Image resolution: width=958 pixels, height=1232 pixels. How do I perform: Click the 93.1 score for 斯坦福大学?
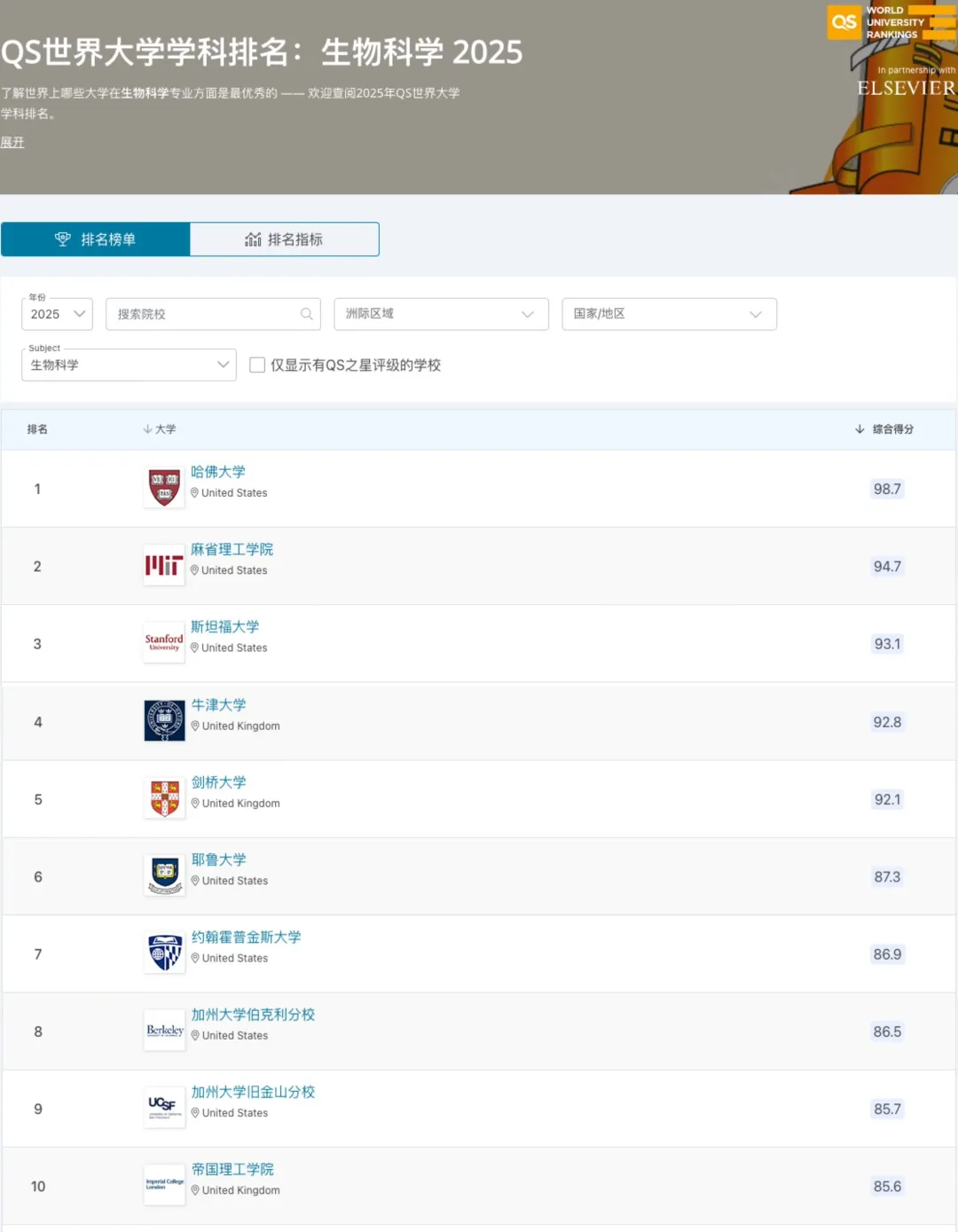(x=887, y=644)
